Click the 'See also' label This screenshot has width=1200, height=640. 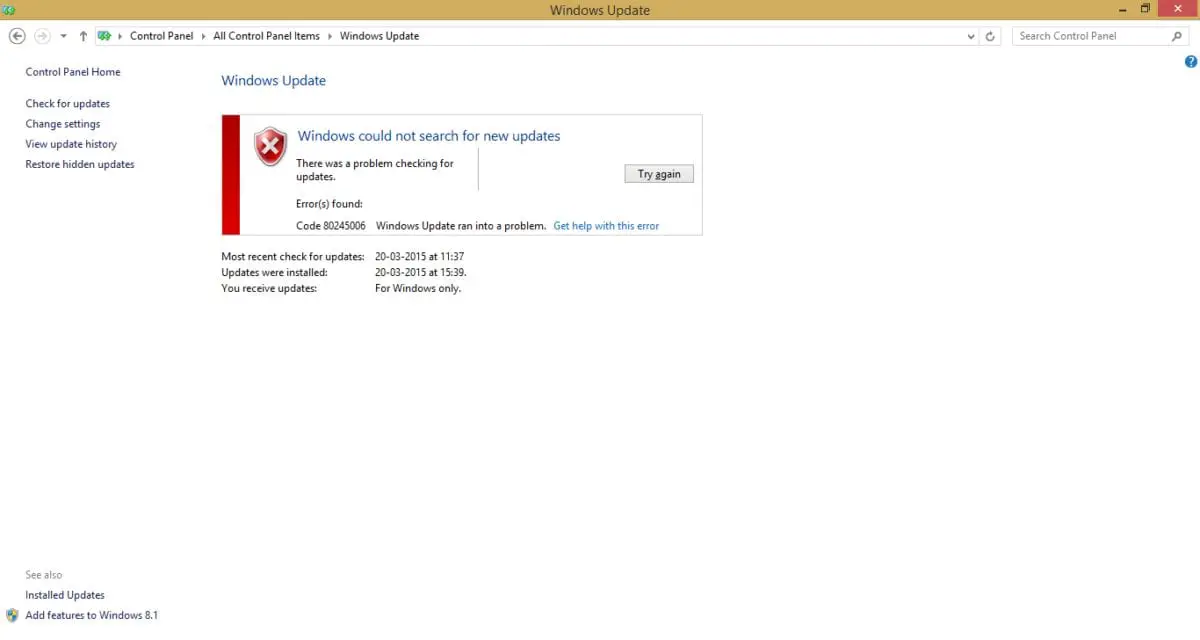pyautogui.click(x=44, y=575)
